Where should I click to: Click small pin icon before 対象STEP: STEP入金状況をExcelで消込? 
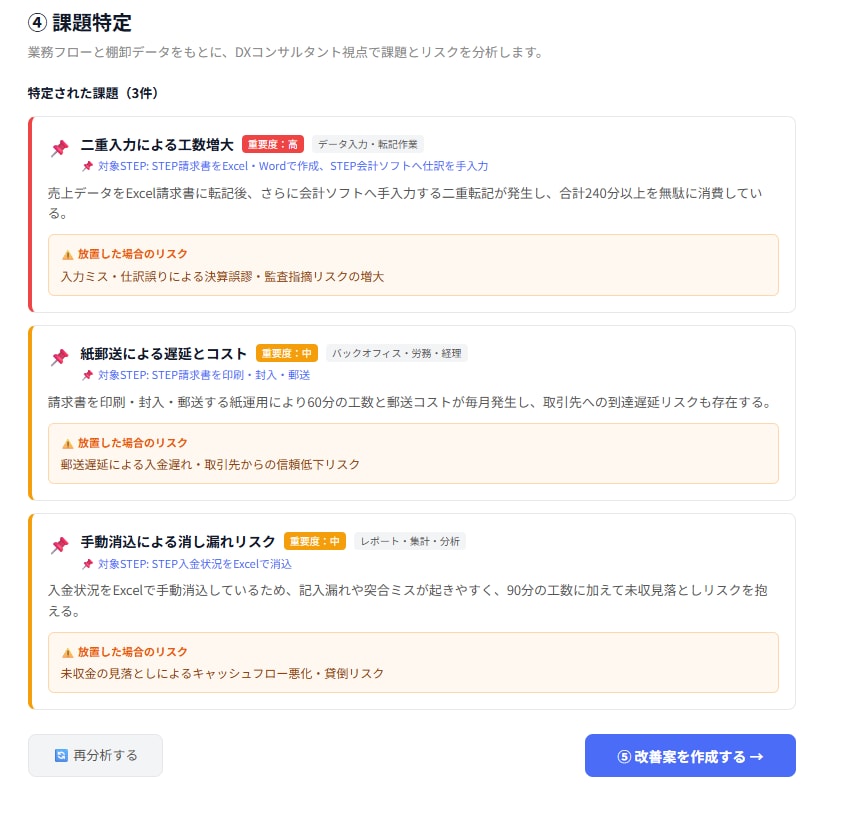coord(88,564)
